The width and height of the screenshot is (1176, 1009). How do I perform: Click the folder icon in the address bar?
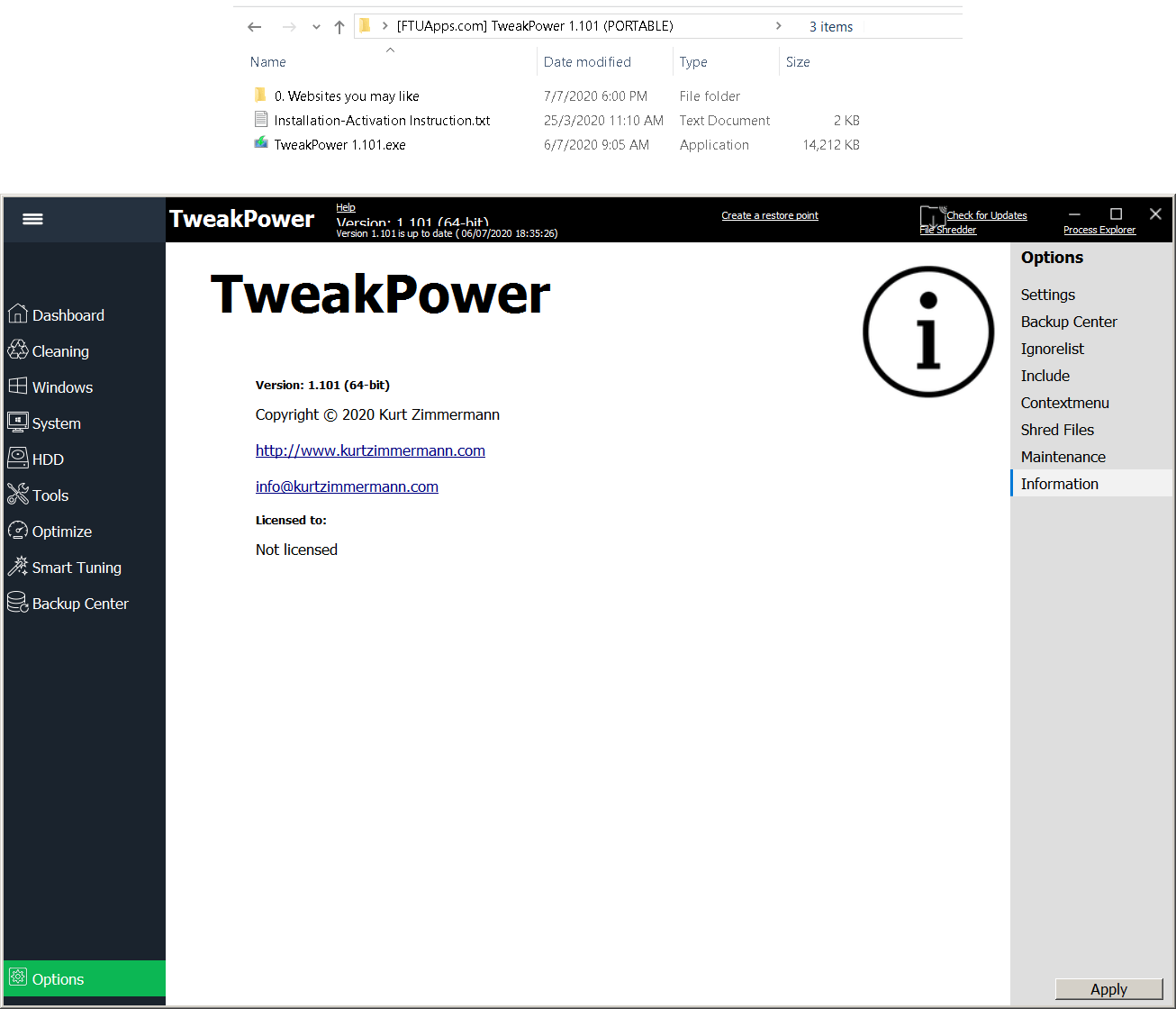[366, 26]
